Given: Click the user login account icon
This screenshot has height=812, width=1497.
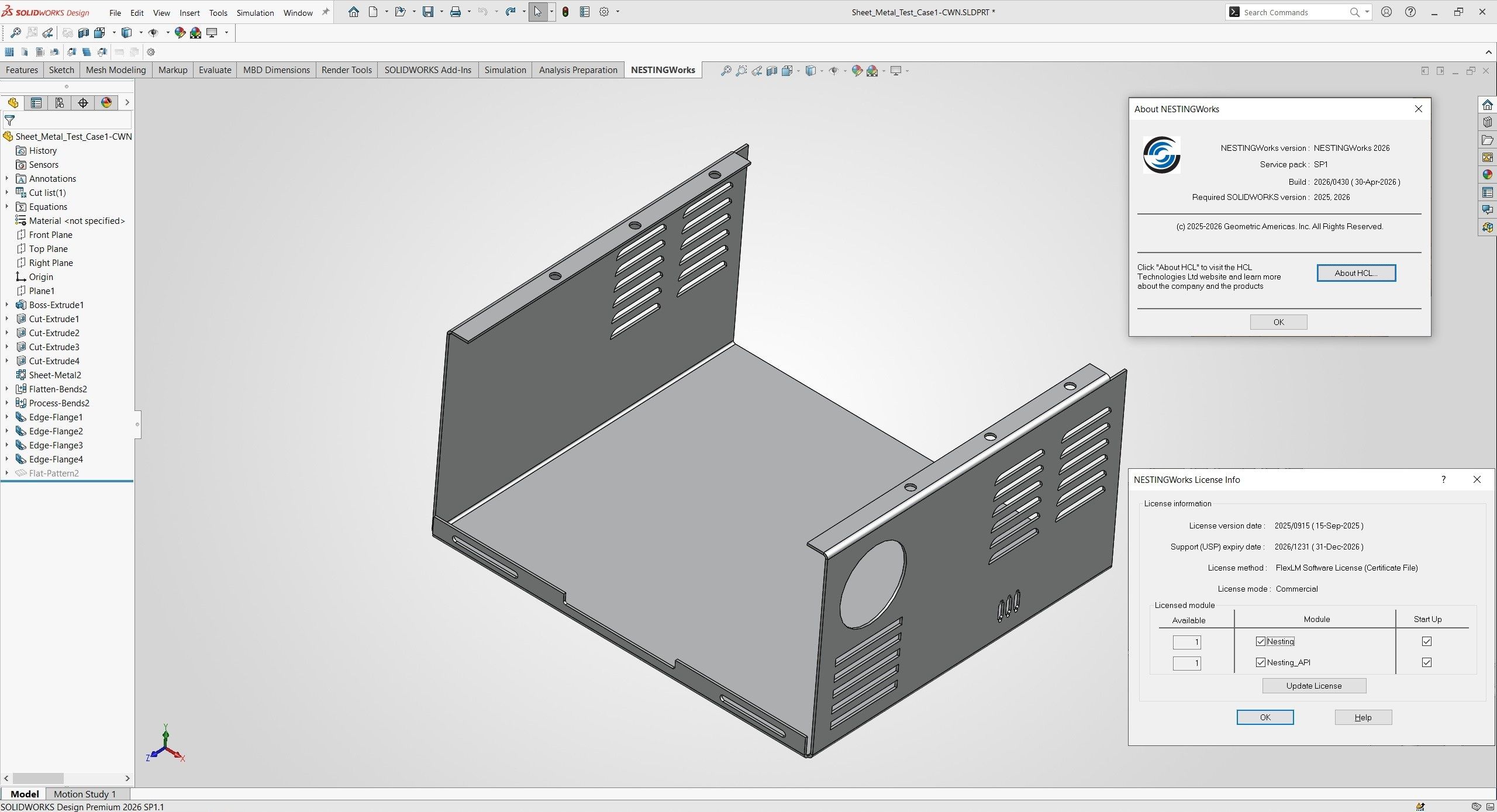Looking at the screenshot, I should (x=1386, y=12).
